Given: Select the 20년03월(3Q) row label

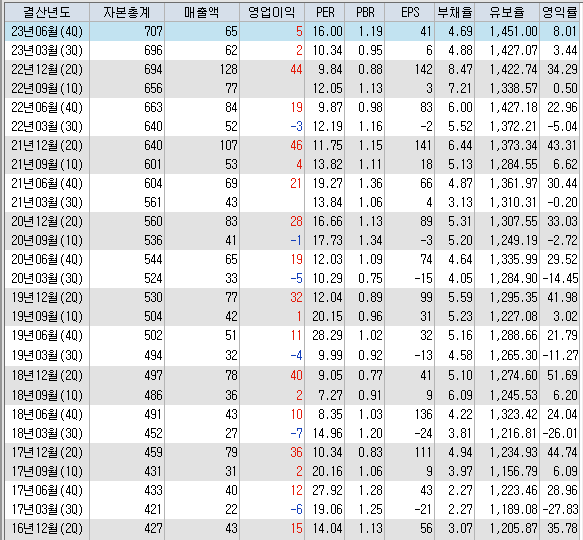Looking at the screenshot, I should tap(47, 278).
